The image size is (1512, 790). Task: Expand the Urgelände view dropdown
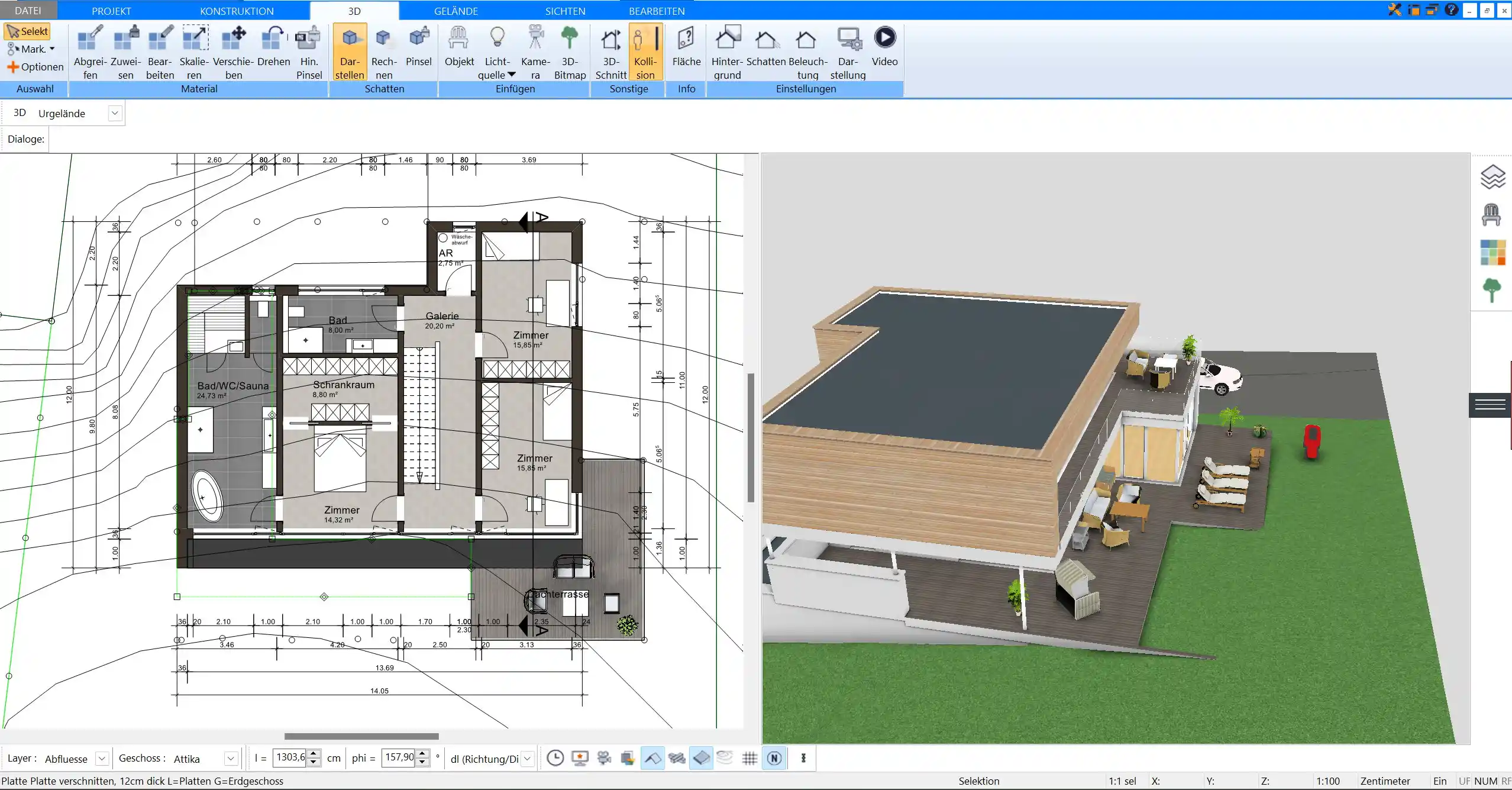tap(115, 113)
